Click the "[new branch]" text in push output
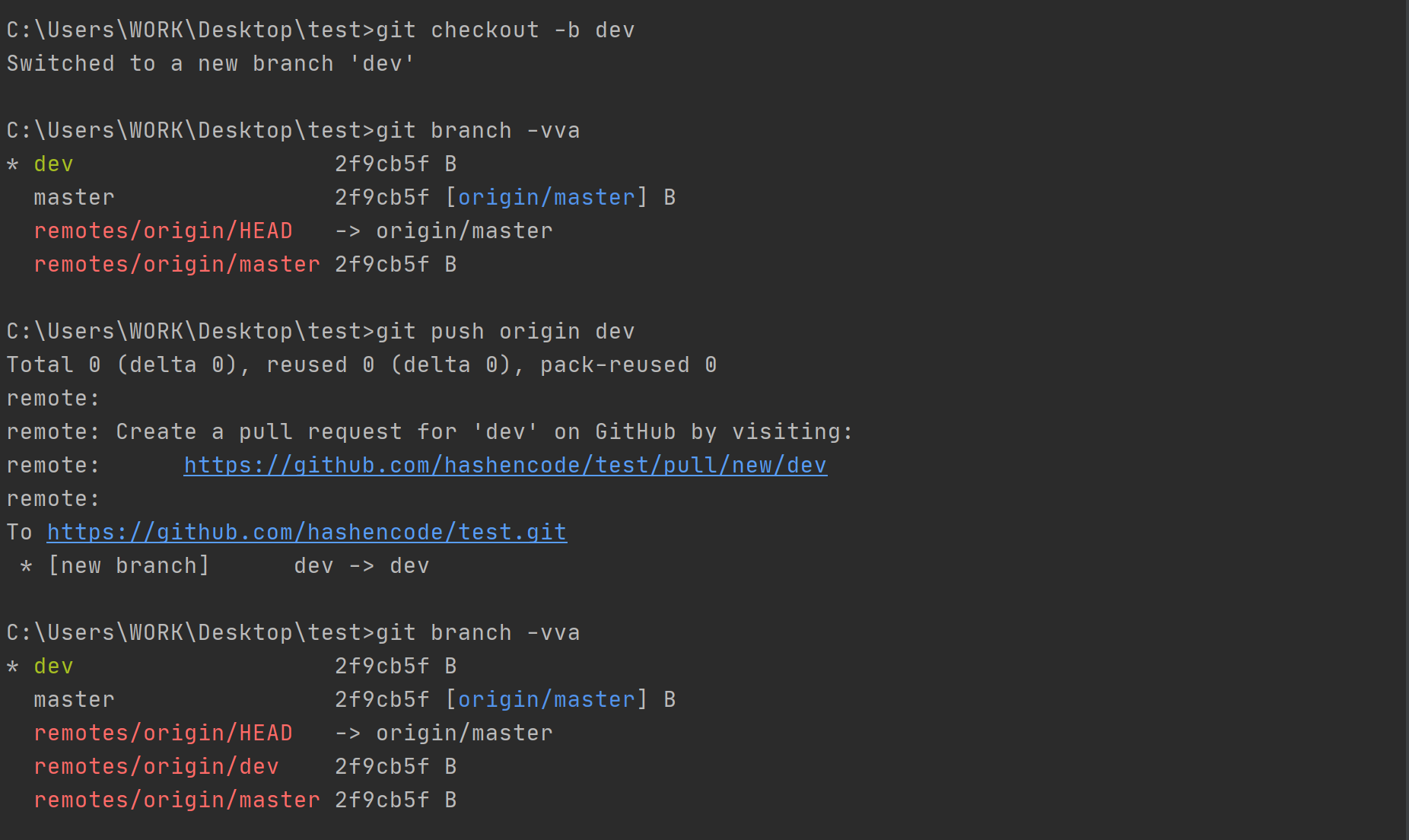 point(129,566)
